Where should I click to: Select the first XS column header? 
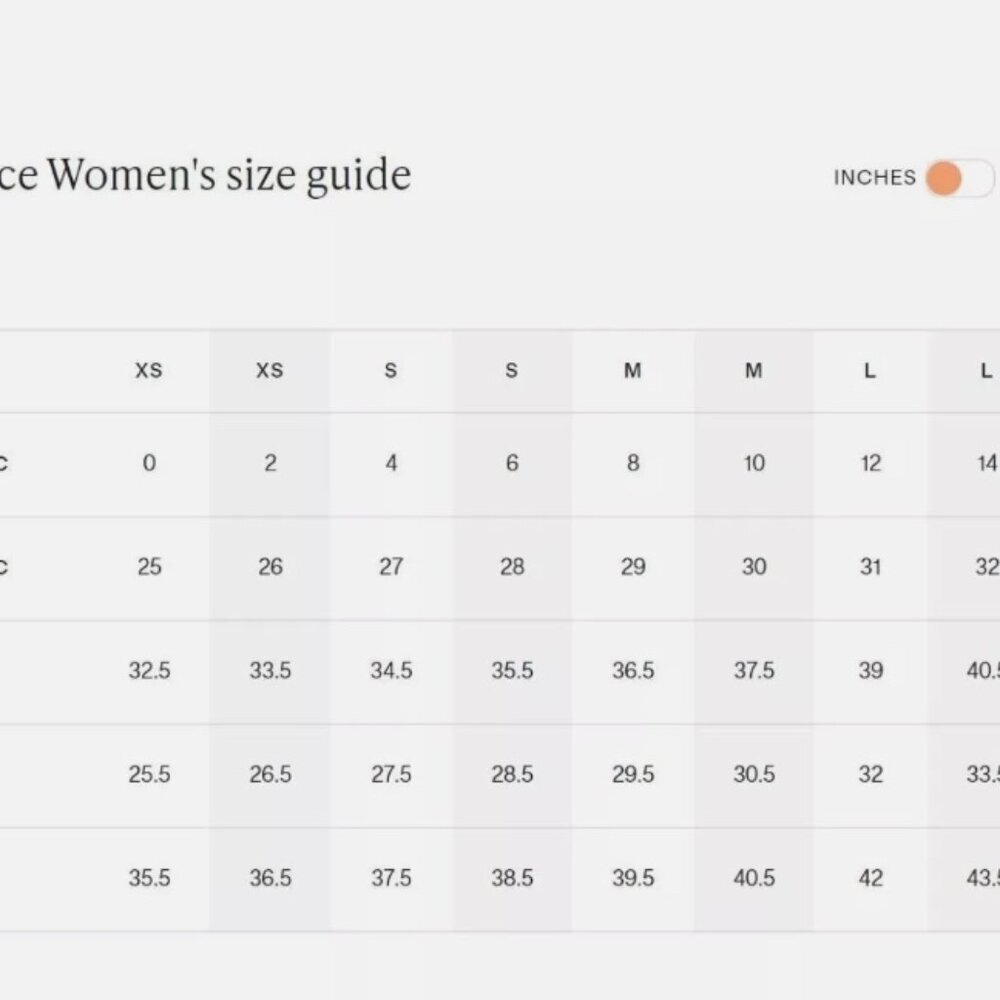click(149, 371)
